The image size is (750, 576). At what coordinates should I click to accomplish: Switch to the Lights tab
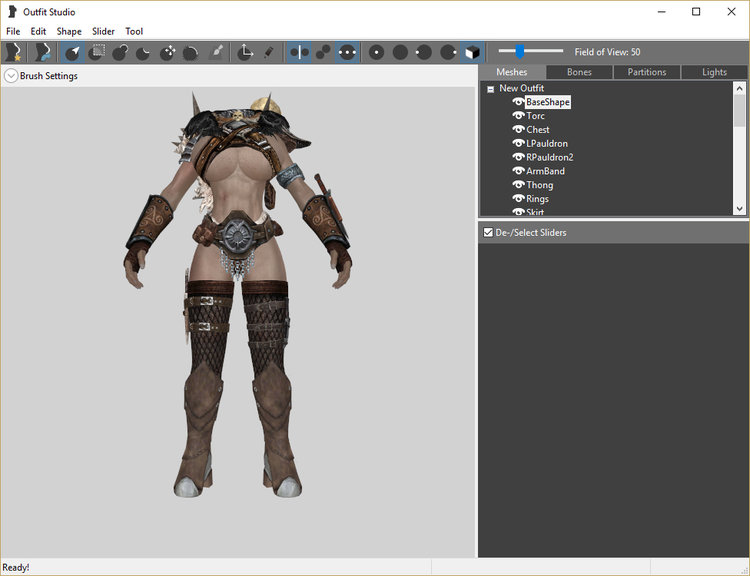(x=714, y=72)
